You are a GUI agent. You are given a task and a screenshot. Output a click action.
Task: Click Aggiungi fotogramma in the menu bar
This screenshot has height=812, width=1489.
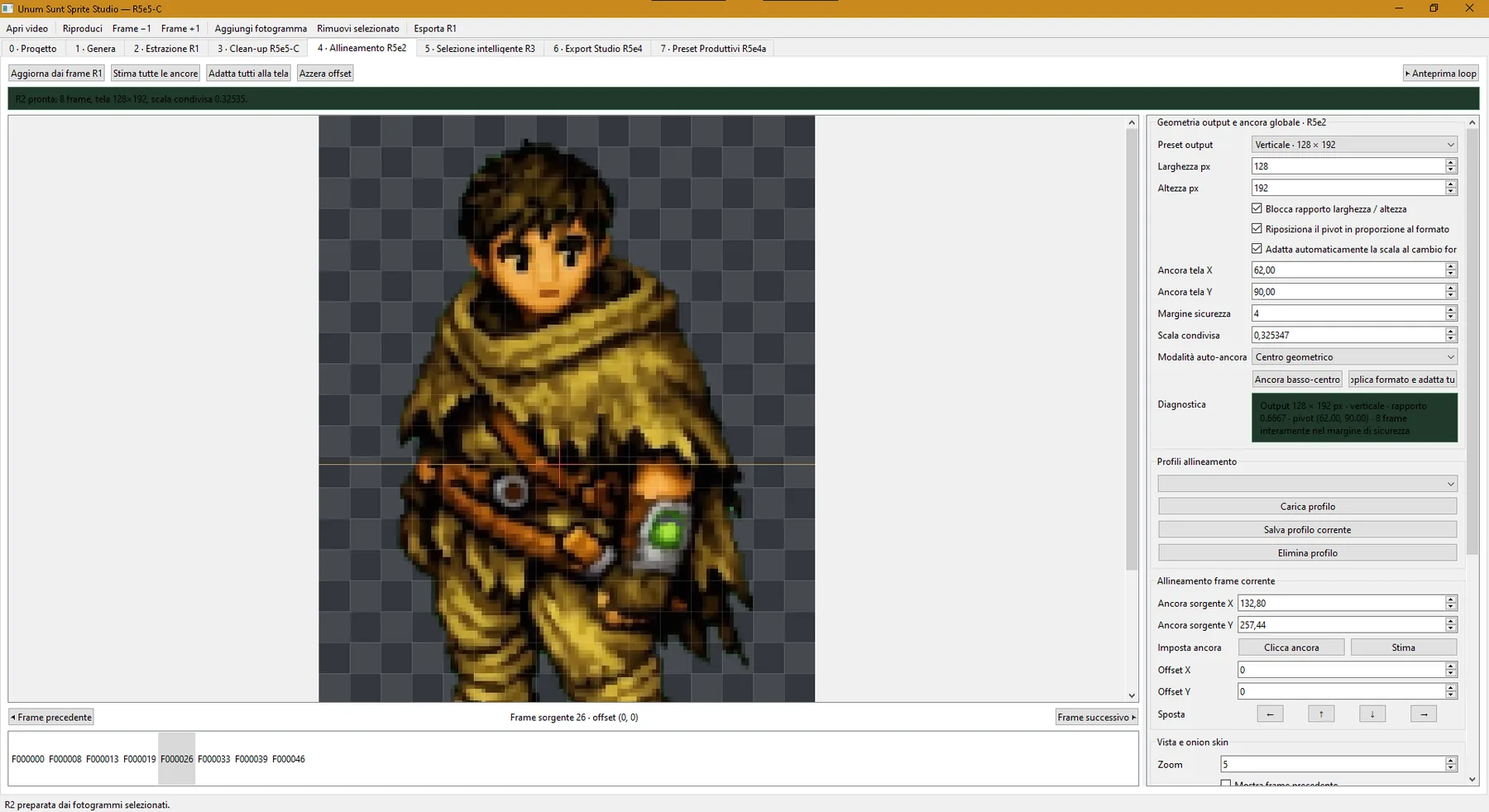tap(261, 28)
